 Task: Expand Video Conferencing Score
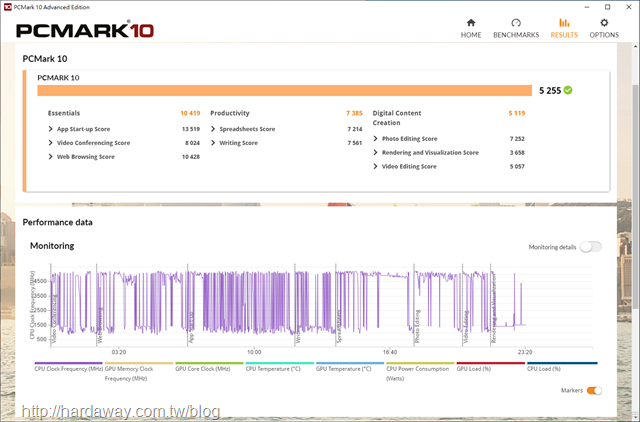[51, 143]
